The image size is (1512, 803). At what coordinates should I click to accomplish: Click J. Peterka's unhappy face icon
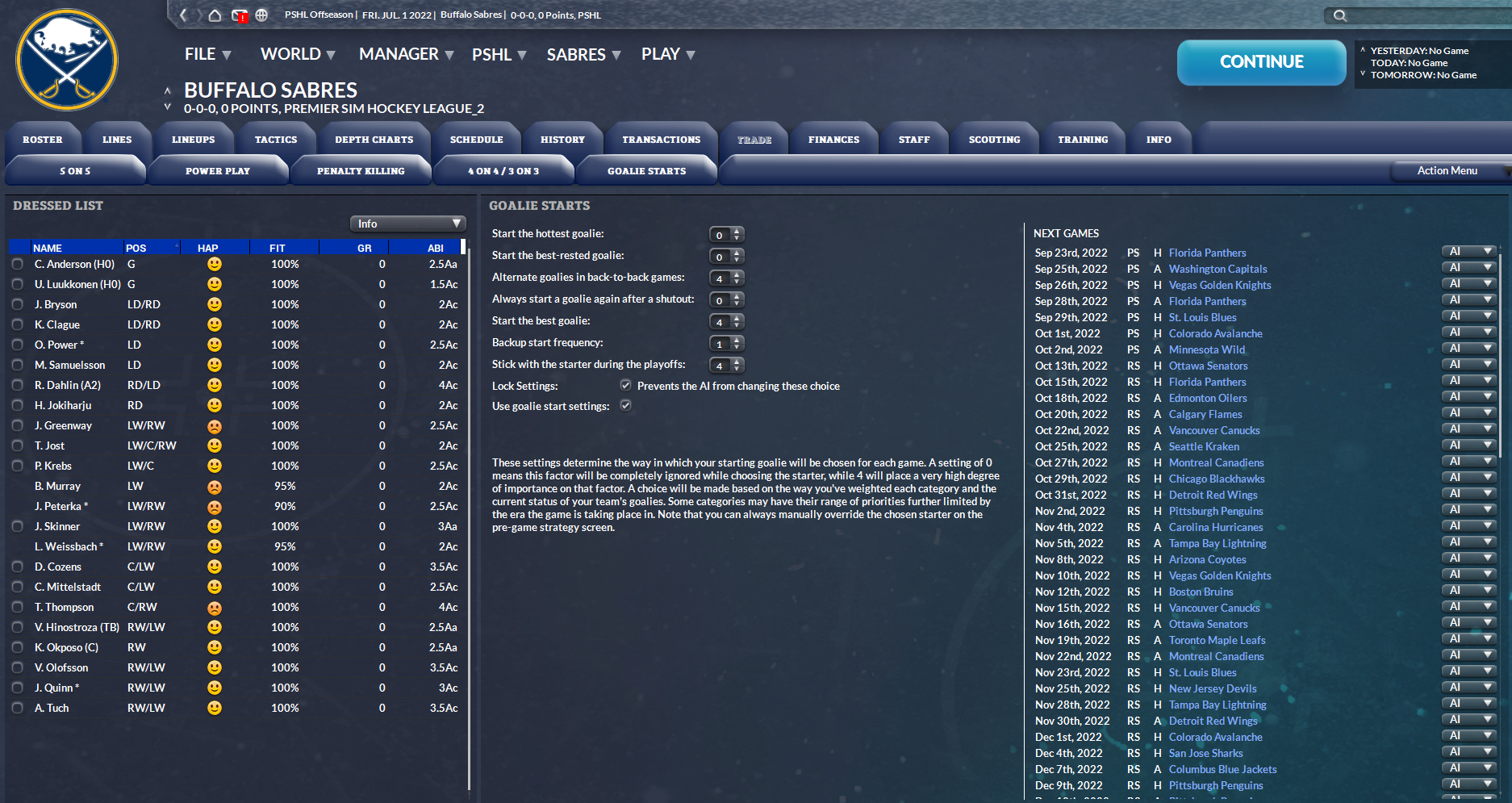[x=215, y=506]
